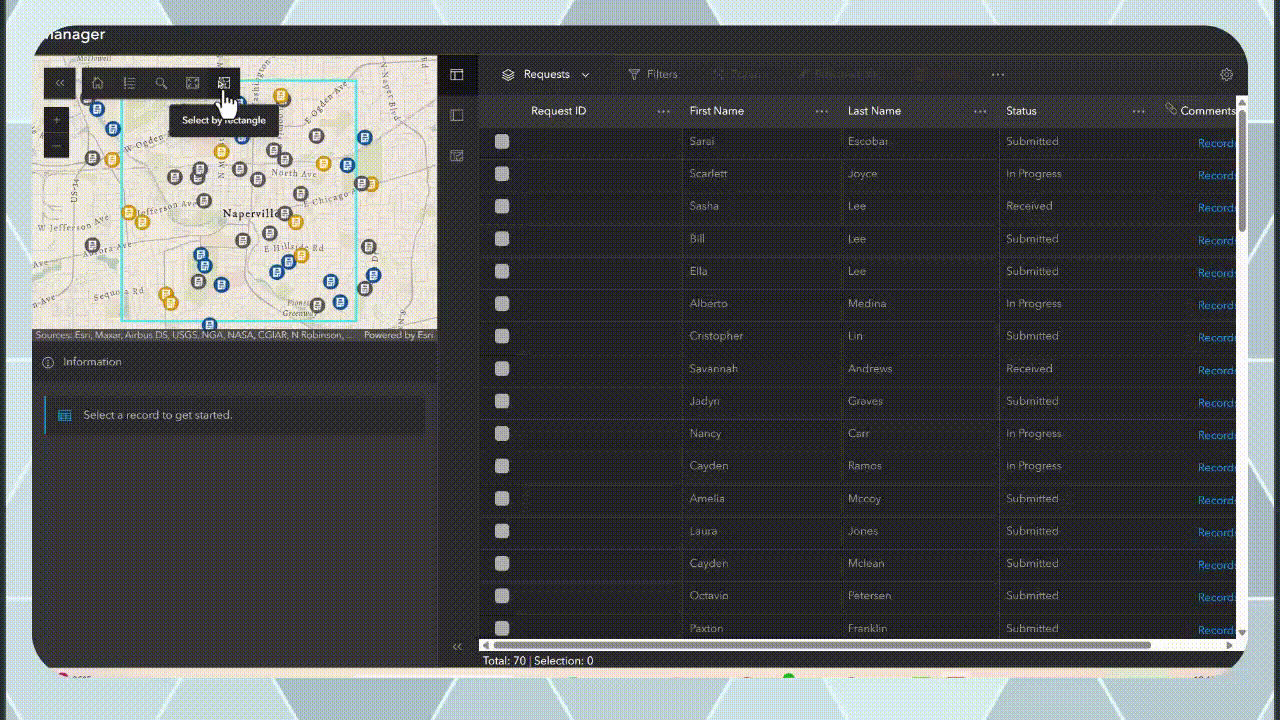This screenshot has width=1280, height=720.
Task: Click the map sources attribution text
Action: tap(193, 335)
